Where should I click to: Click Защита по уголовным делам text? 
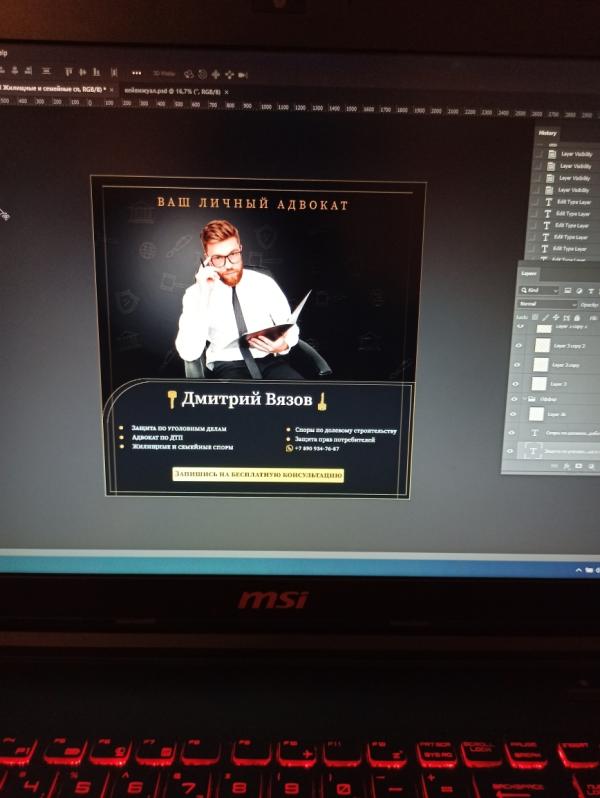click(x=179, y=429)
